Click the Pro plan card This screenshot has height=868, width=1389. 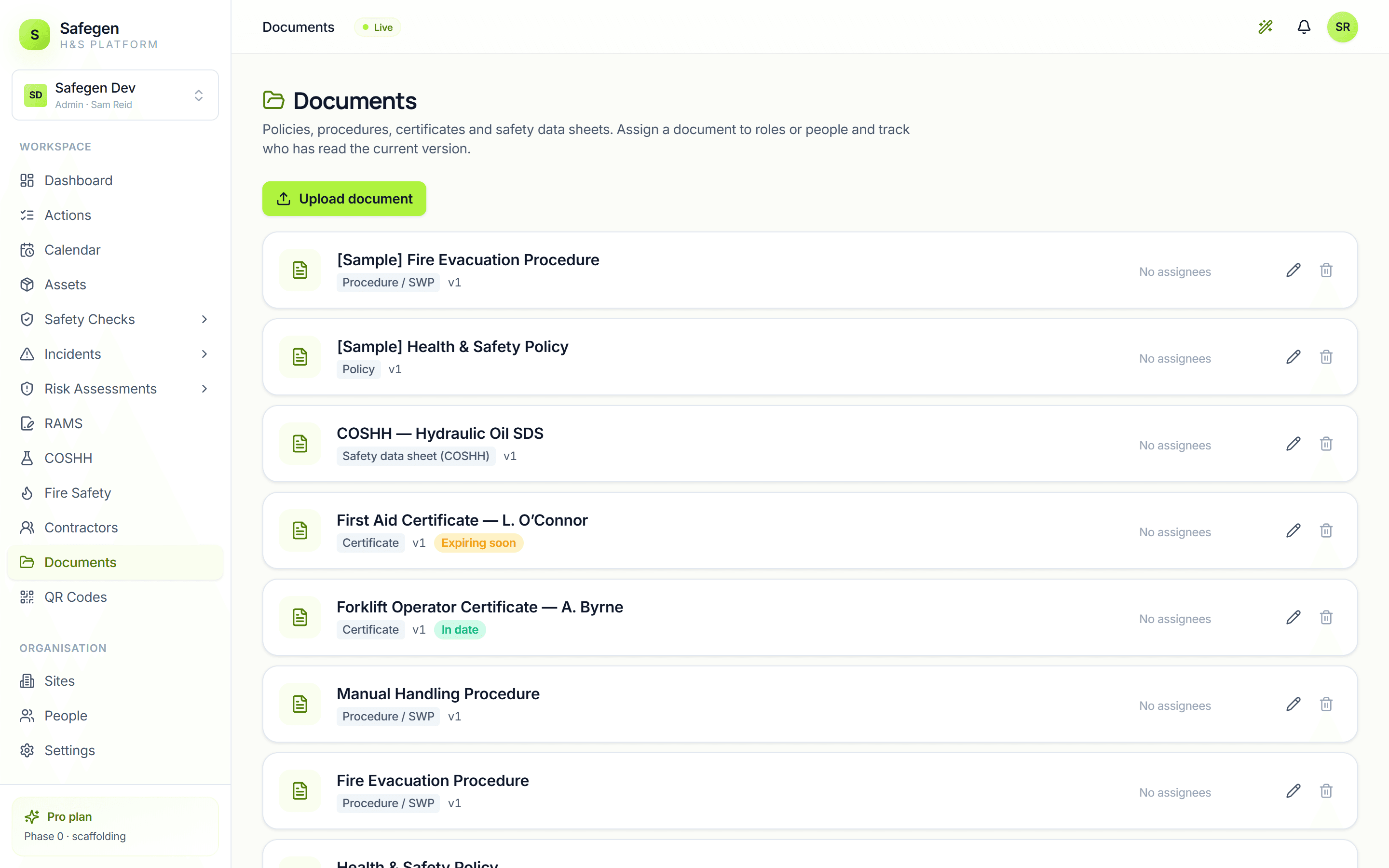click(x=115, y=826)
